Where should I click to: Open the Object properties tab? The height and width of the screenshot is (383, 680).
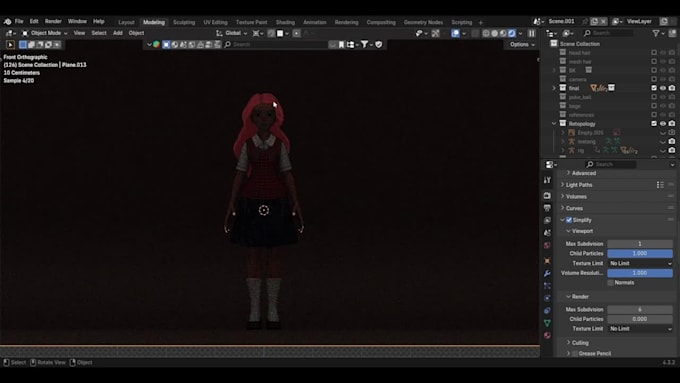click(547, 261)
